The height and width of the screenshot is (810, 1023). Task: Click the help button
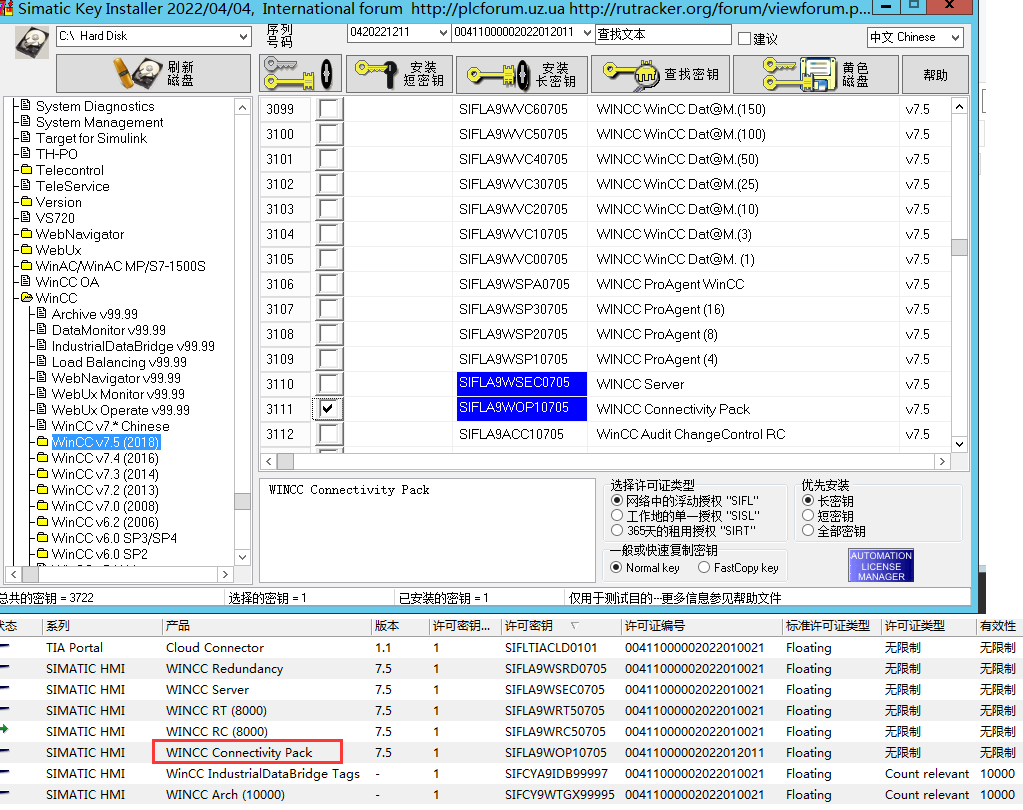tap(935, 75)
